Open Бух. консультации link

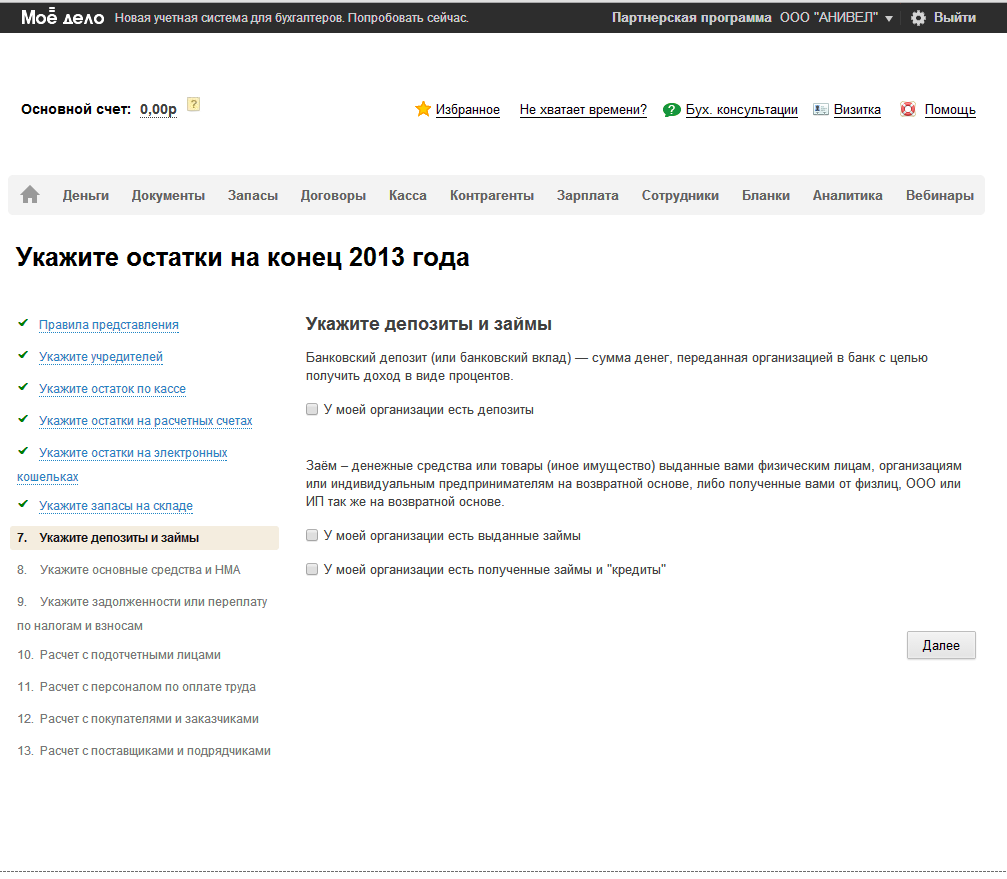(742, 110)
